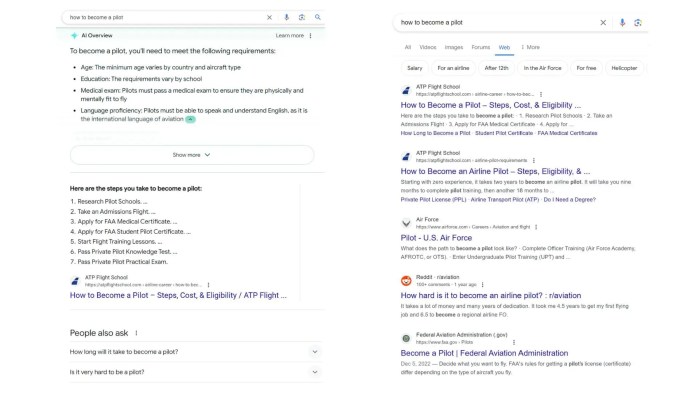Click favicon of first ATP Flight School result on right
The image size is (700, 393).
click(406, 90)
